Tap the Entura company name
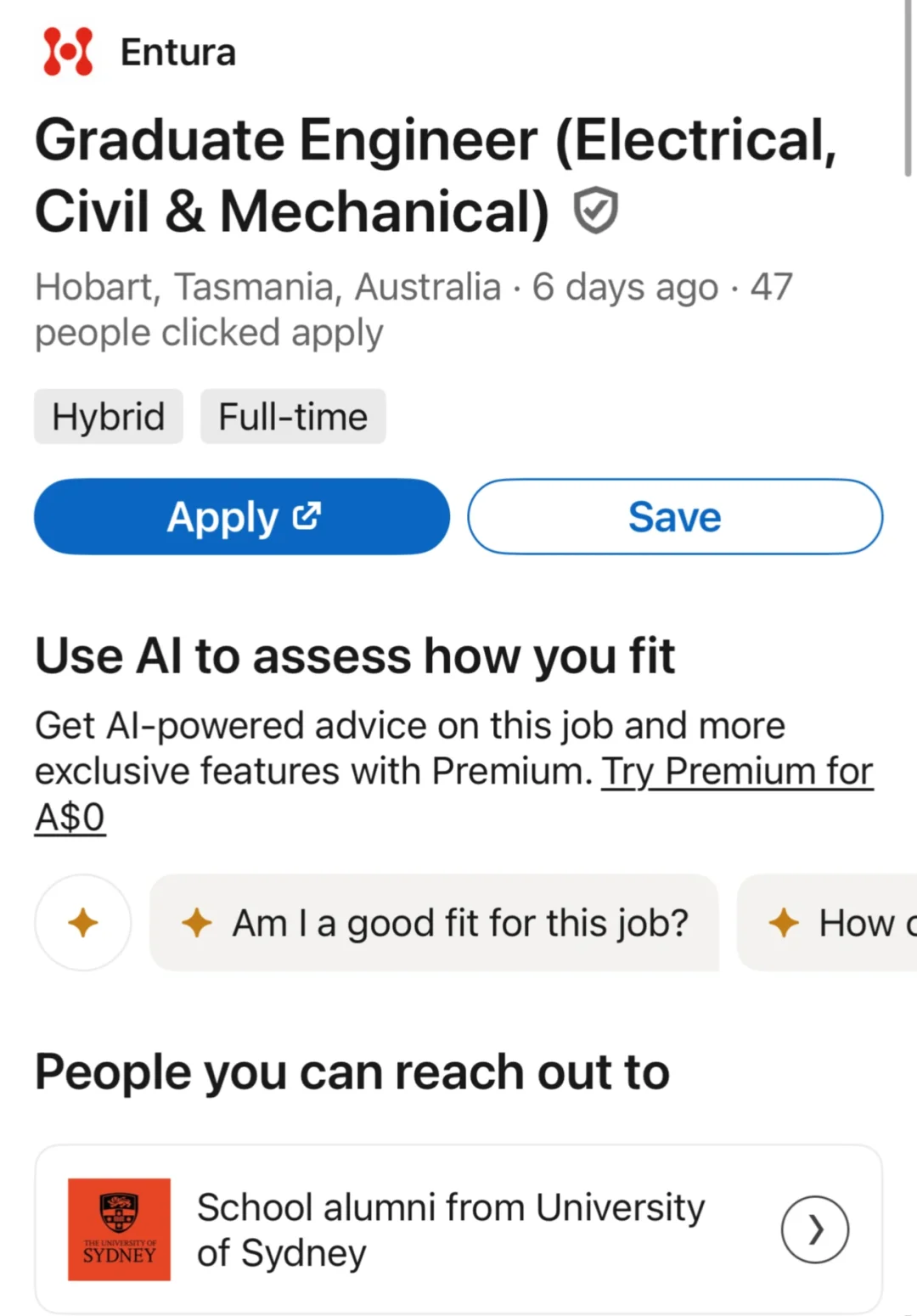 click(178, 53)
